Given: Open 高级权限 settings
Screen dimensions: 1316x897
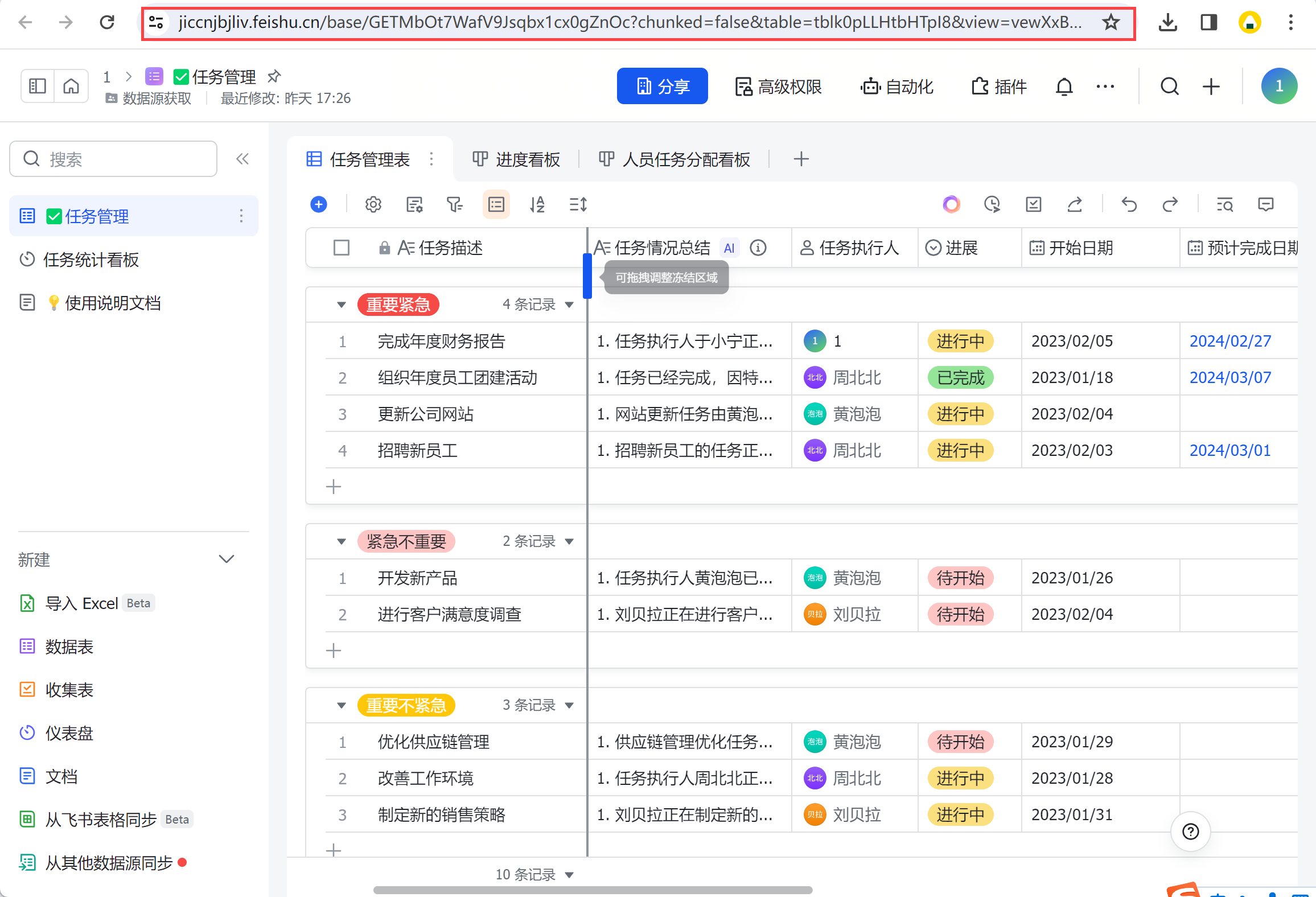Looking at the screenshot, I should point(778,87).
